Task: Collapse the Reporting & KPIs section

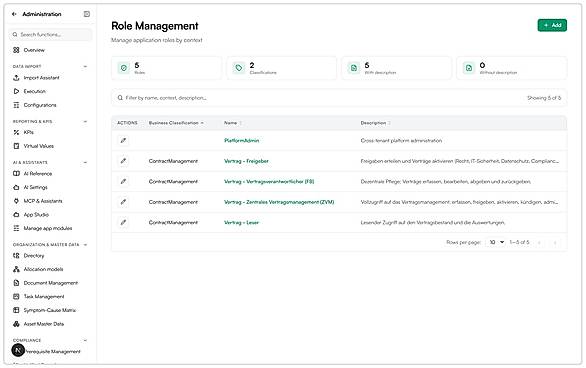Action: point(85,121)
